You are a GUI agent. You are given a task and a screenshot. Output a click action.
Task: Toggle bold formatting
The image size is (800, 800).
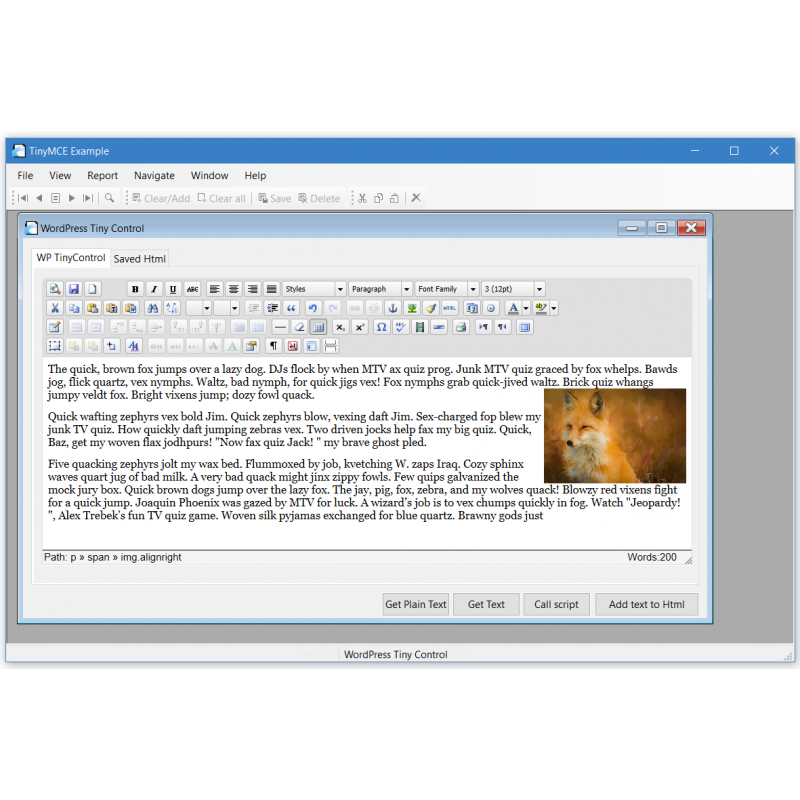135,288
